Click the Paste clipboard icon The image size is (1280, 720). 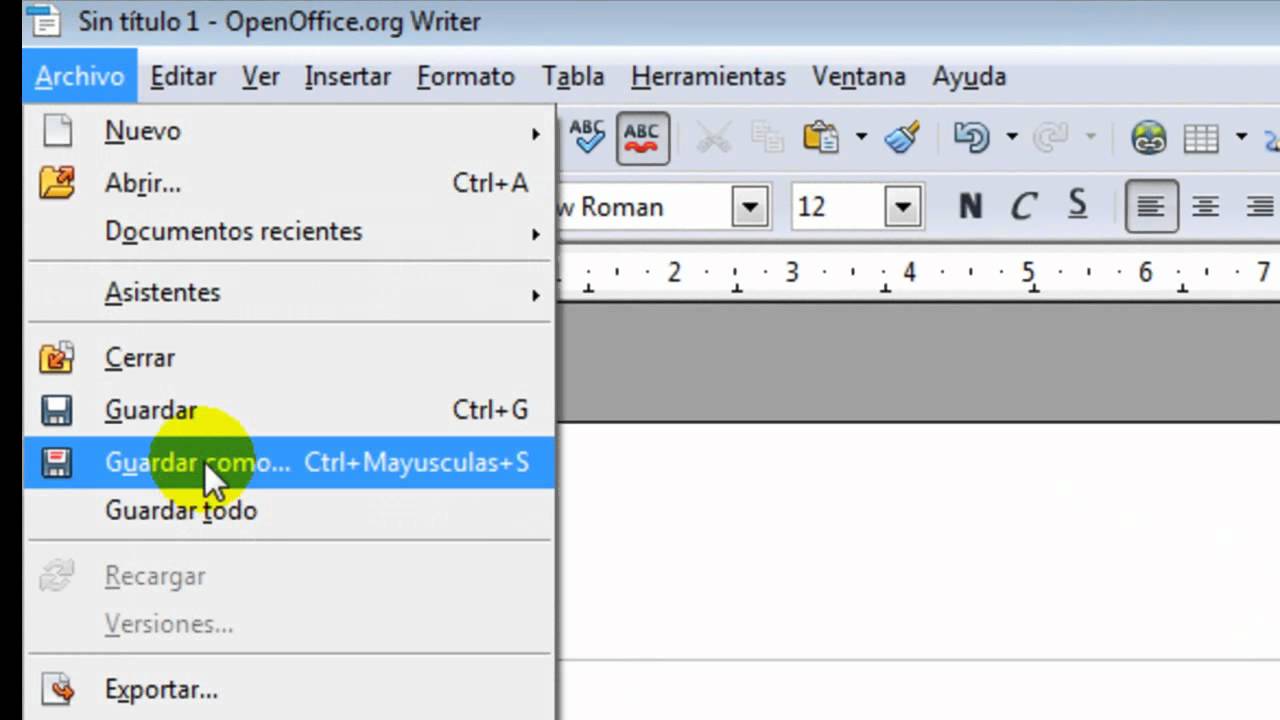(x=821, y=137)
